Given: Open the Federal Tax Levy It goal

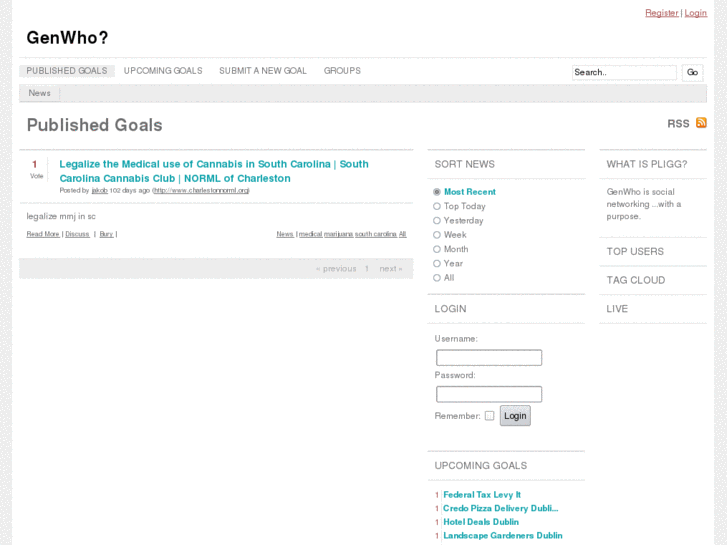Looking at the screenshot, I should tap(482, 494).
